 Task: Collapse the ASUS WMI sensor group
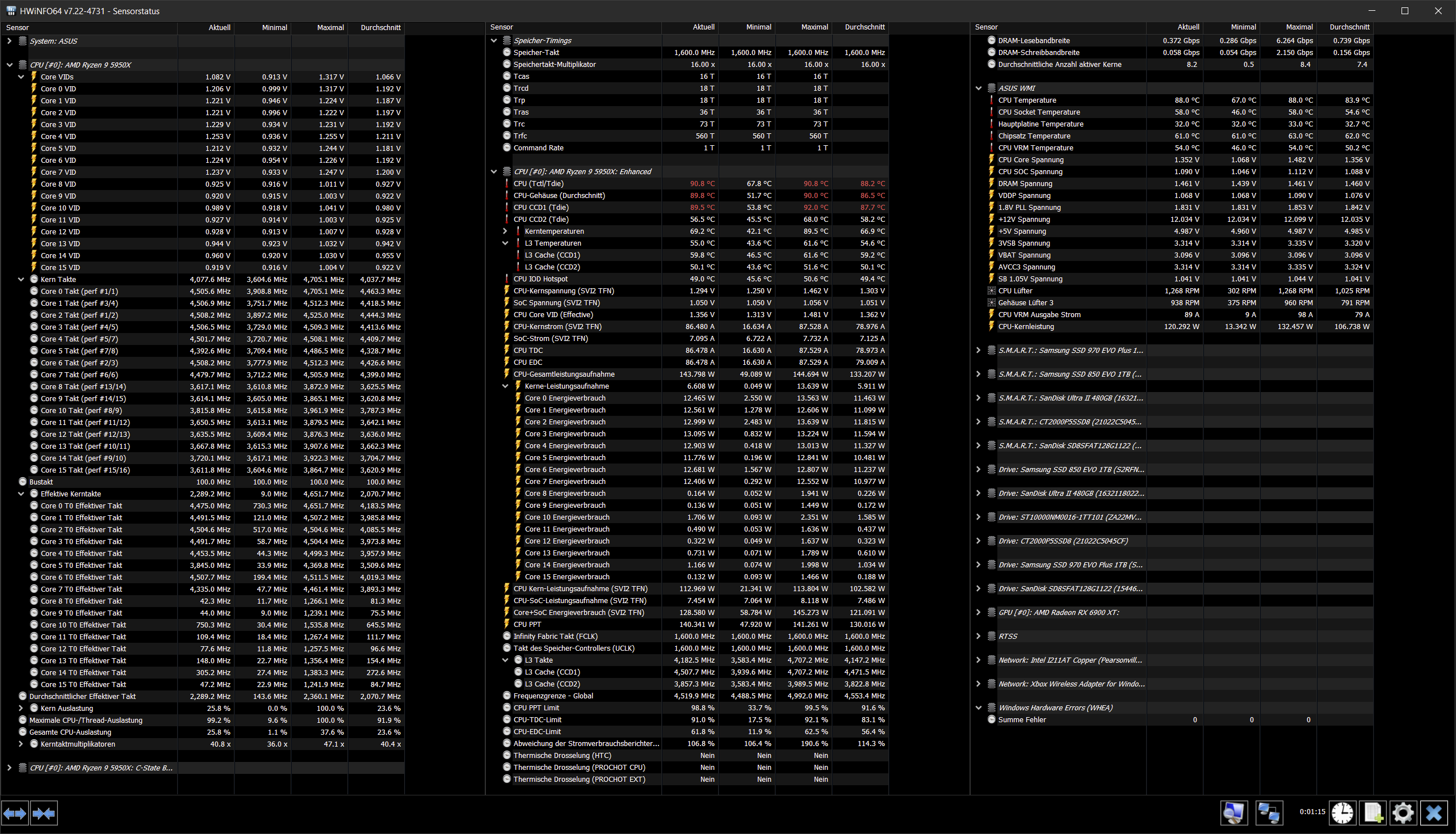coord(978,88)
